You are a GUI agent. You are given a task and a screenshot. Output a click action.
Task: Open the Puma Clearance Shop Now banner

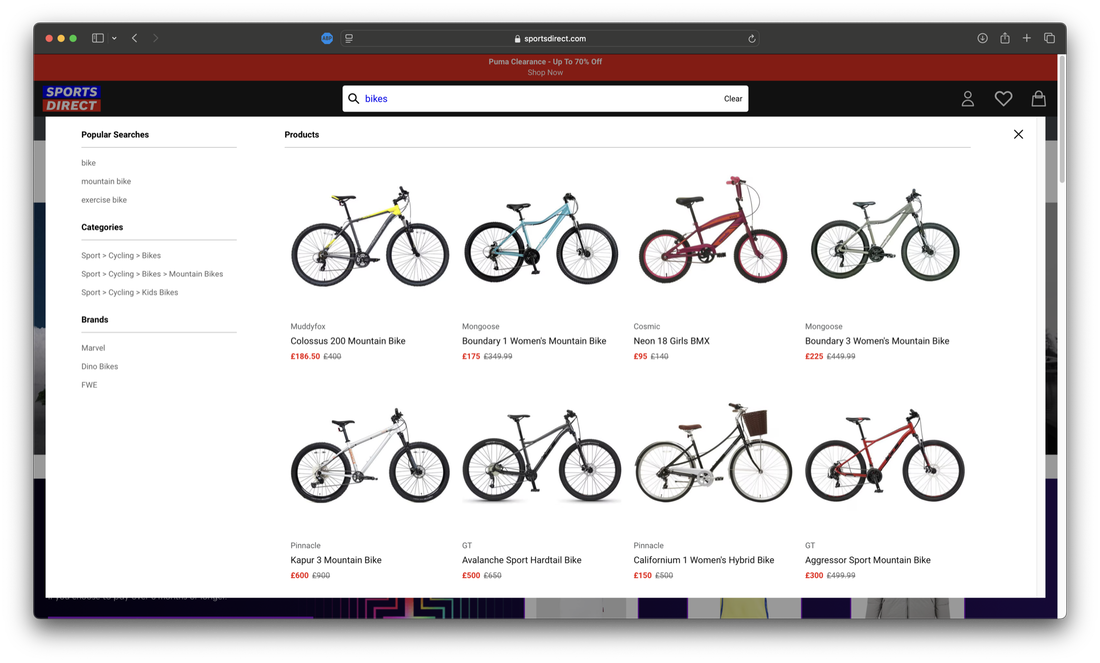[545, 67]
